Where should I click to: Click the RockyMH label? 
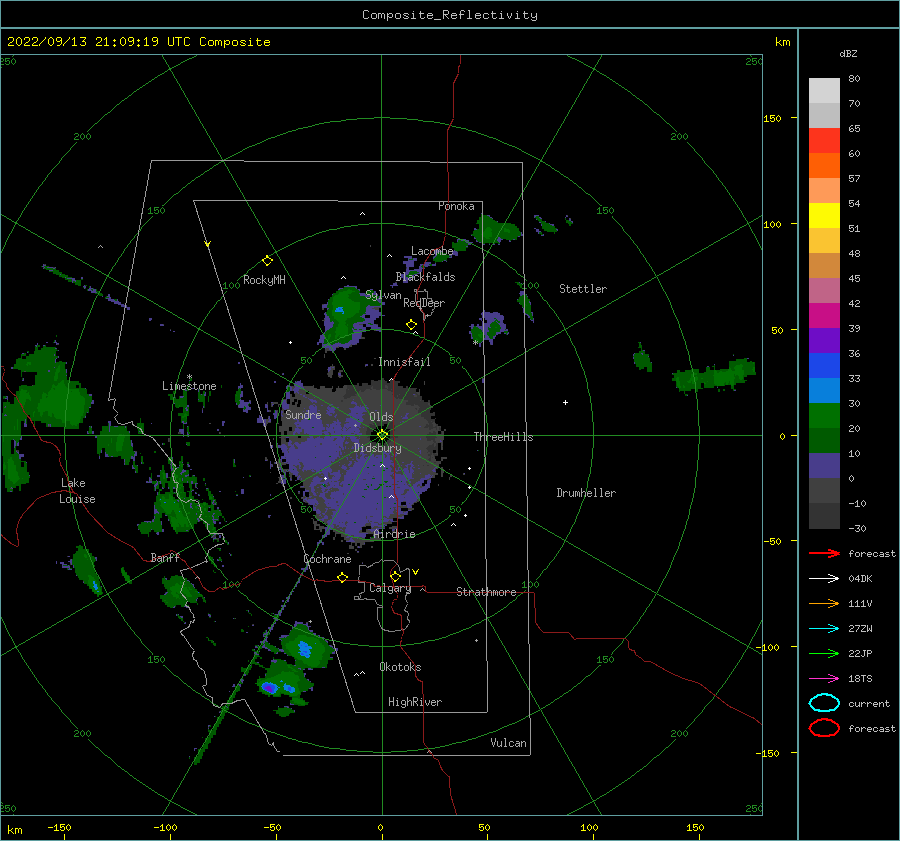click(264, 280)
